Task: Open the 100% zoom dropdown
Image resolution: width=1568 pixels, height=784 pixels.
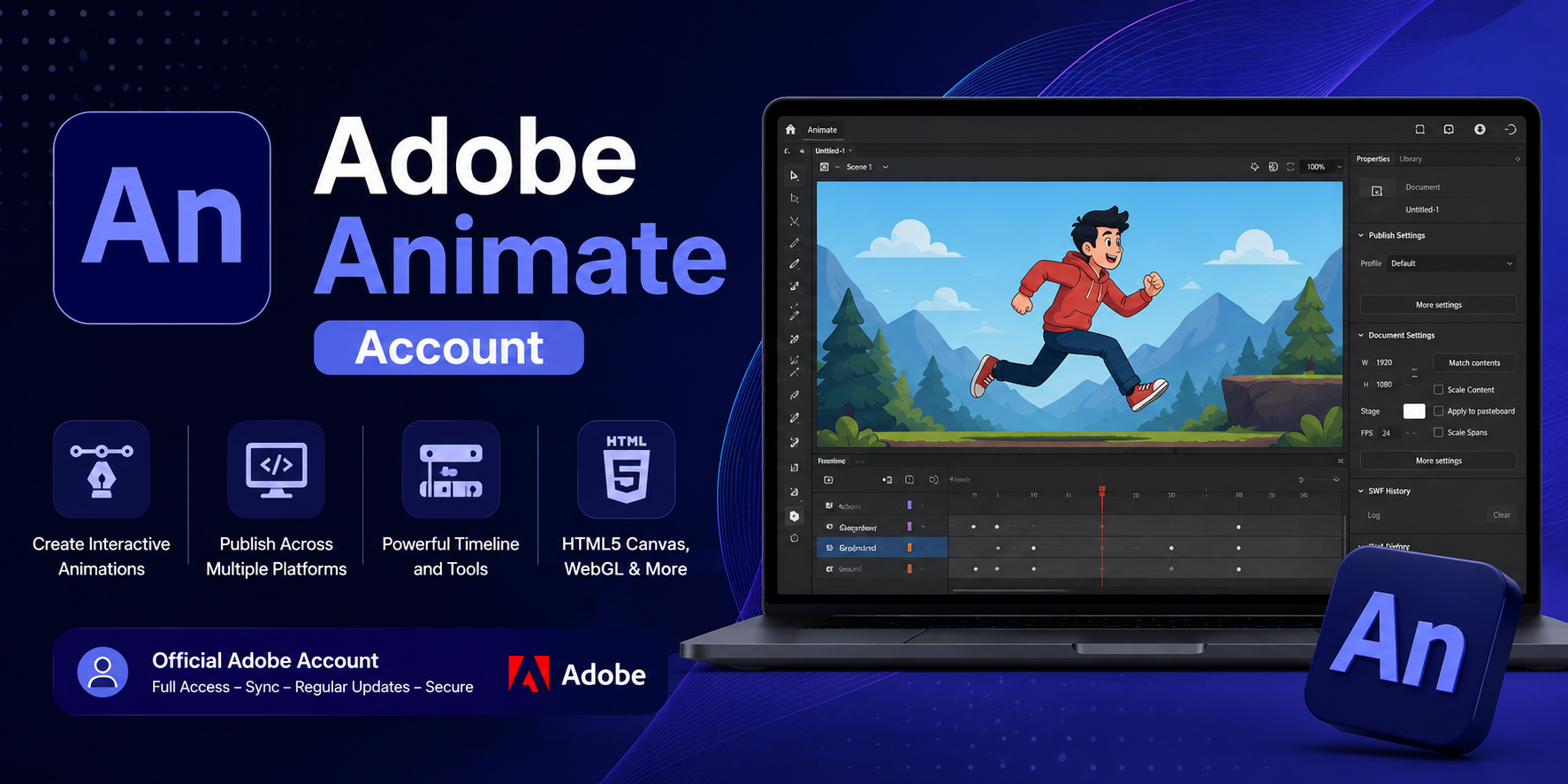Action: tap(1339, 167)
